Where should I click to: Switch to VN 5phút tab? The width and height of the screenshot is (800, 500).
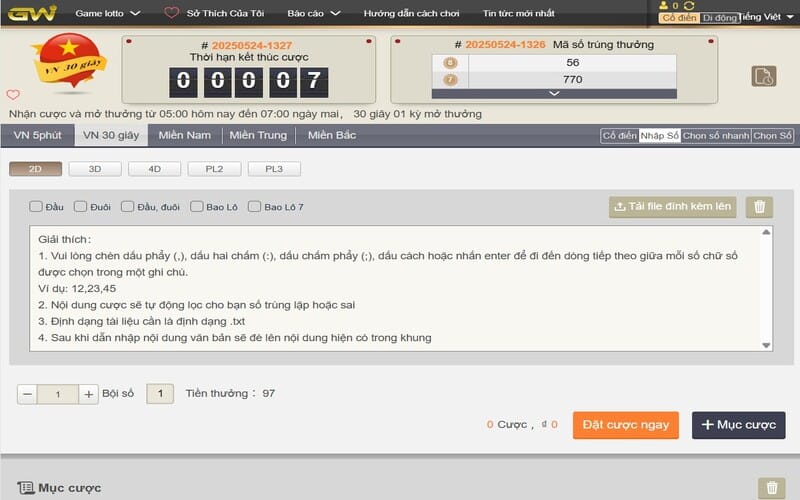[x=37, y=135]
